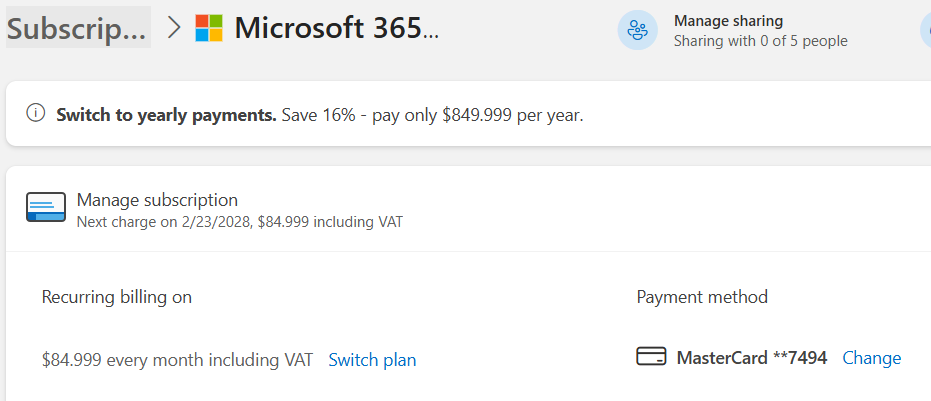Click "Save 16%" yearly price offer text
931x401 pixels.
(x=432, y=114)
